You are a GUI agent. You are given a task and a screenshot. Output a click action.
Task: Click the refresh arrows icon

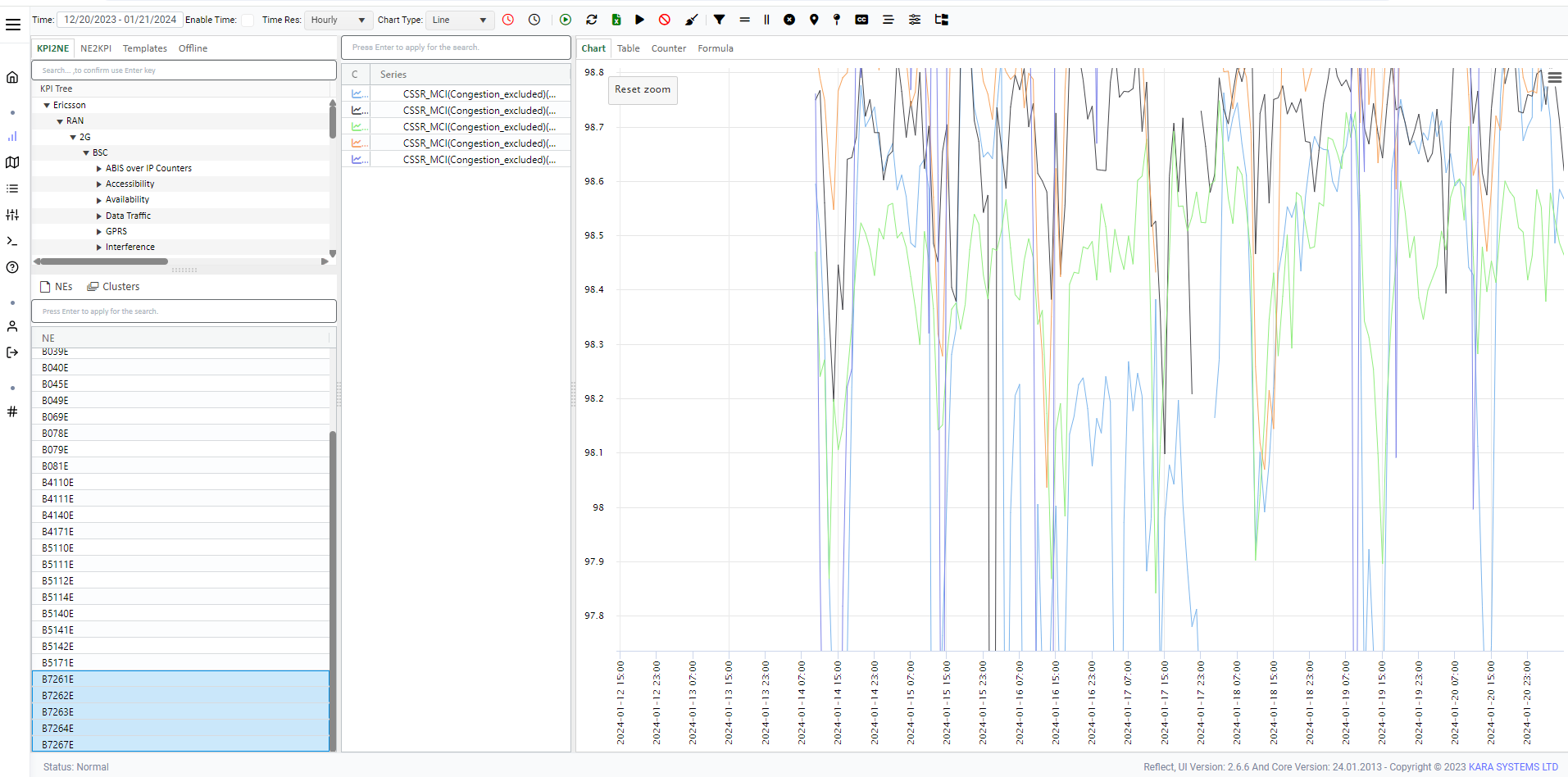point(592,20)
